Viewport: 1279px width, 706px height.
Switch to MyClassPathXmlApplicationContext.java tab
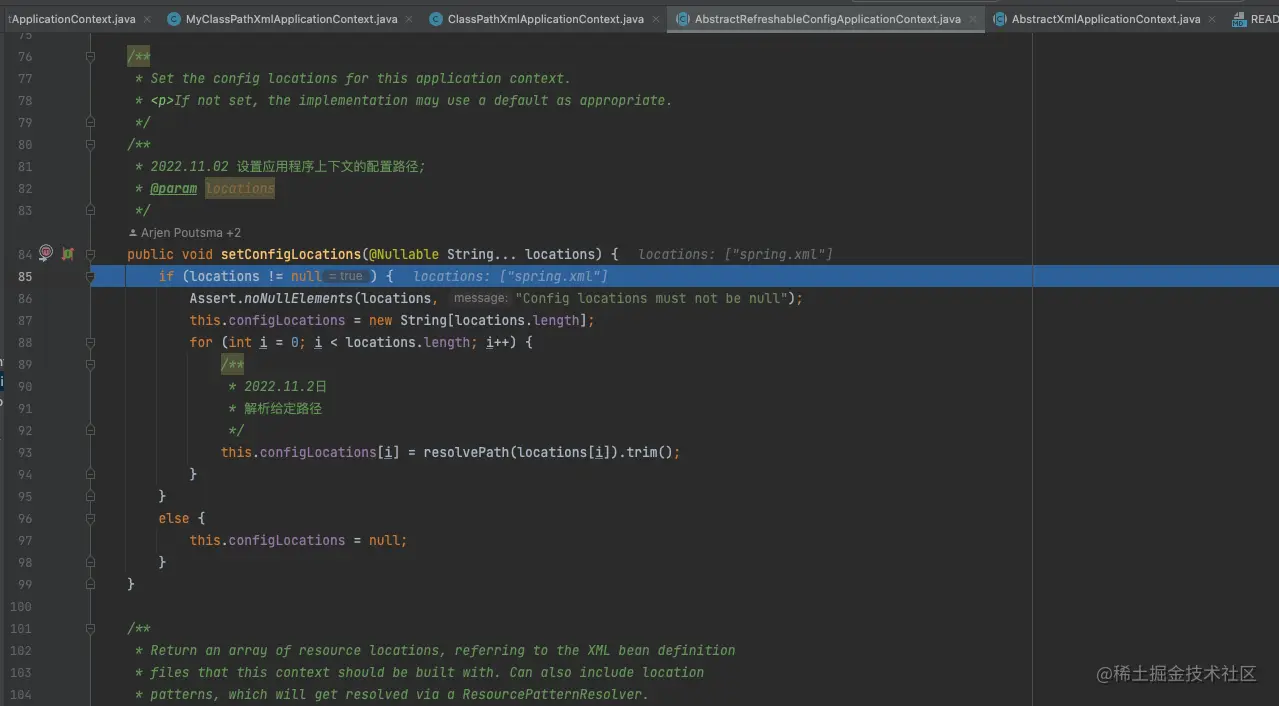[x=291, y=19]
